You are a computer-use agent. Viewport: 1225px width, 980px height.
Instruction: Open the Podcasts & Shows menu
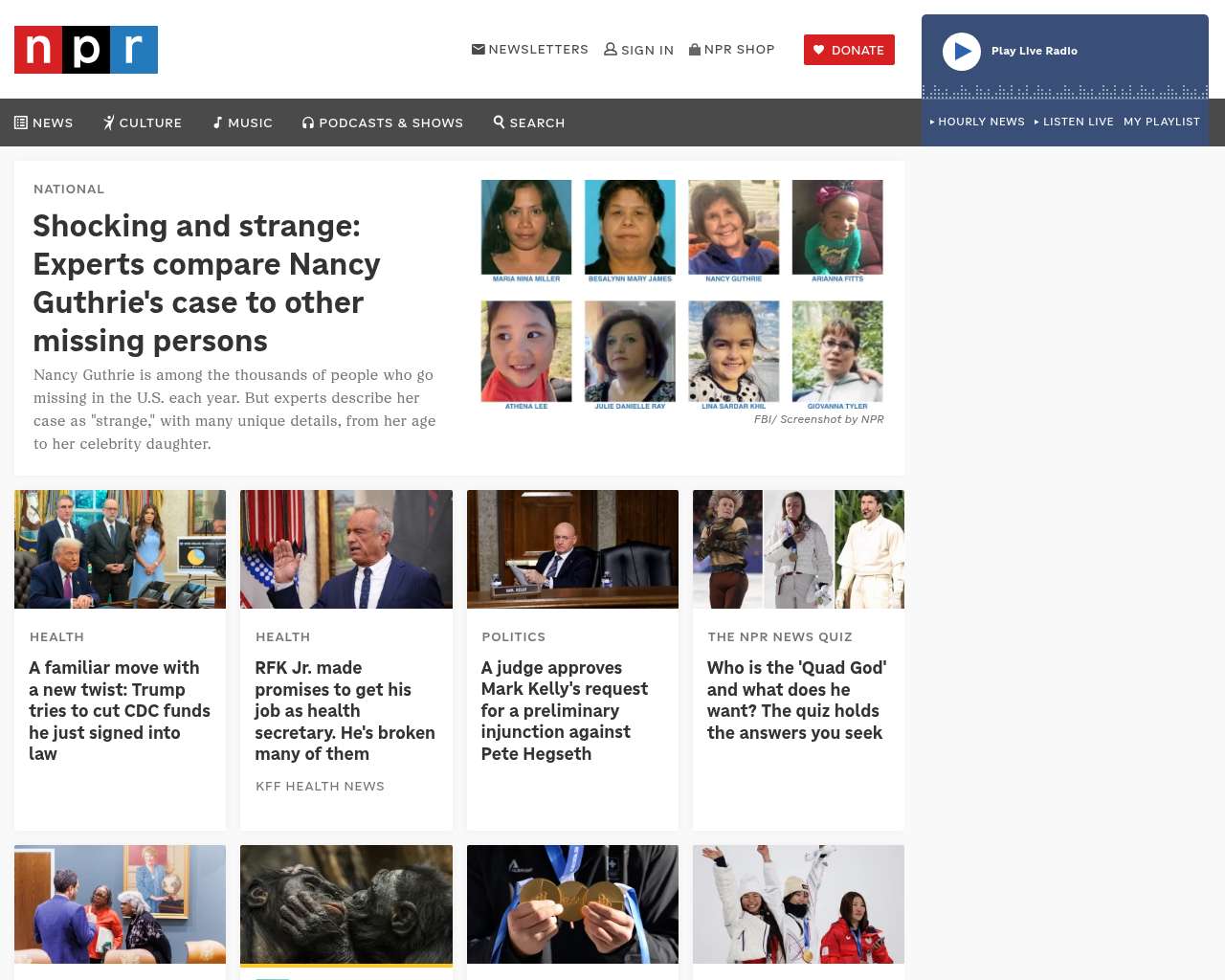(x=383, y=122)
